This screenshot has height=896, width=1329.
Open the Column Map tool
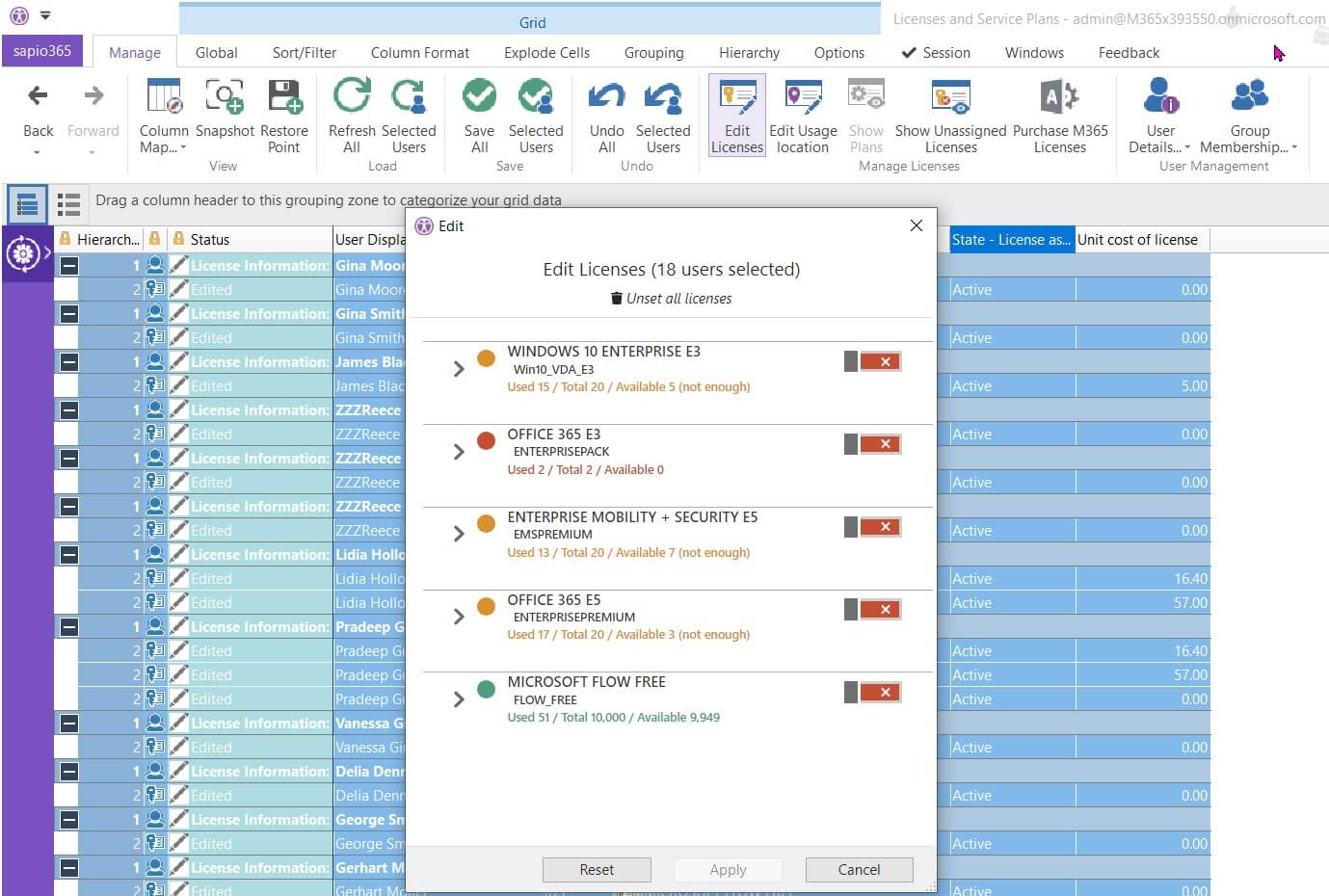coord(164,117)
